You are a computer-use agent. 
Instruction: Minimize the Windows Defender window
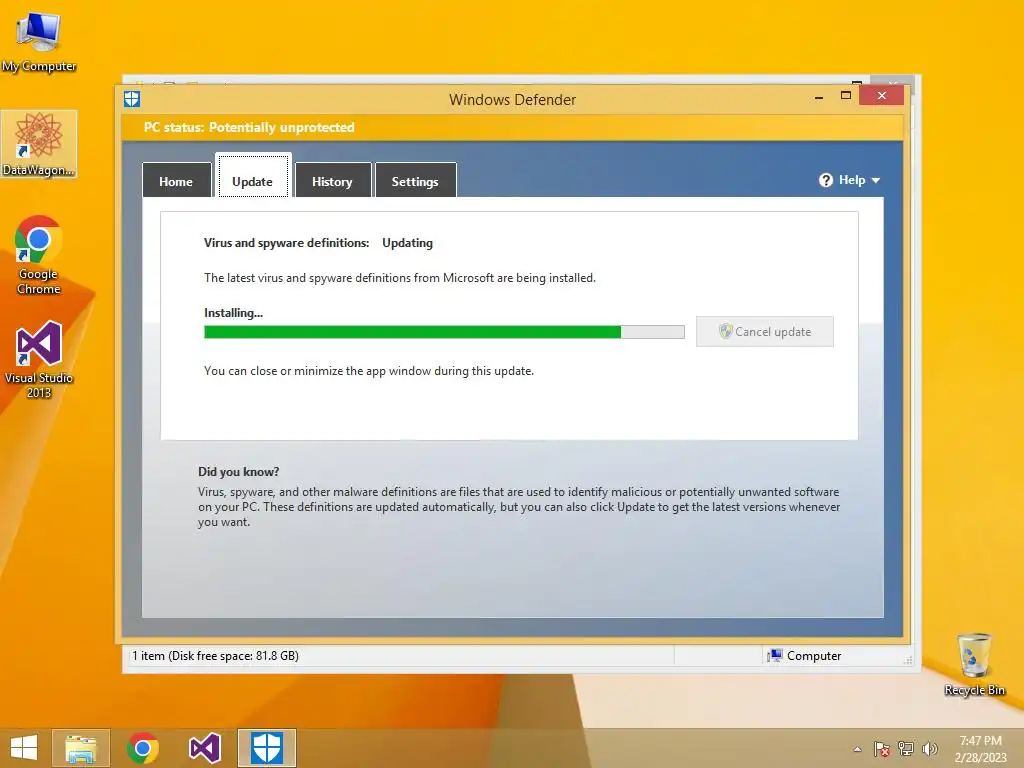[819, 97]
